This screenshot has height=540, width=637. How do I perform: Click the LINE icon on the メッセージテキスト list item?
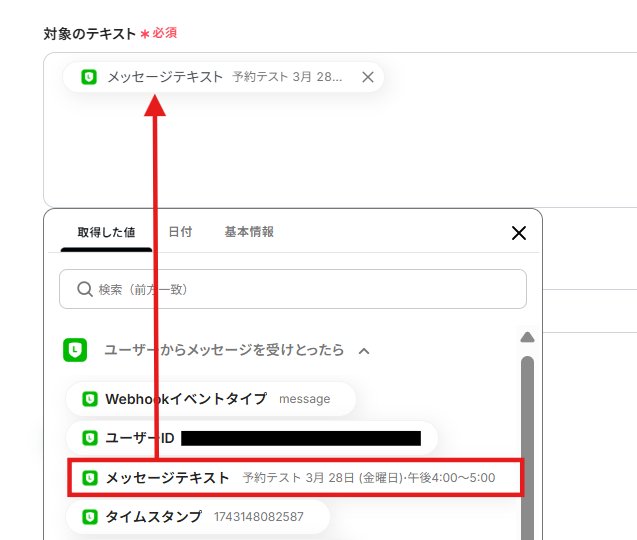[90, 478]
